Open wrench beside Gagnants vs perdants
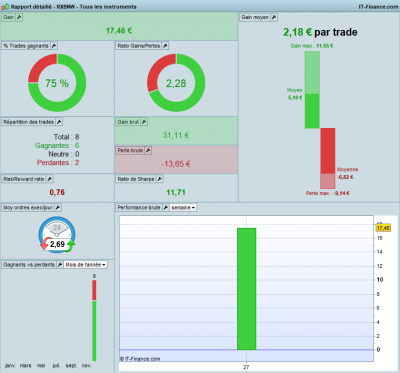Viewport: 400px width, 373px height. pos(60,264)
